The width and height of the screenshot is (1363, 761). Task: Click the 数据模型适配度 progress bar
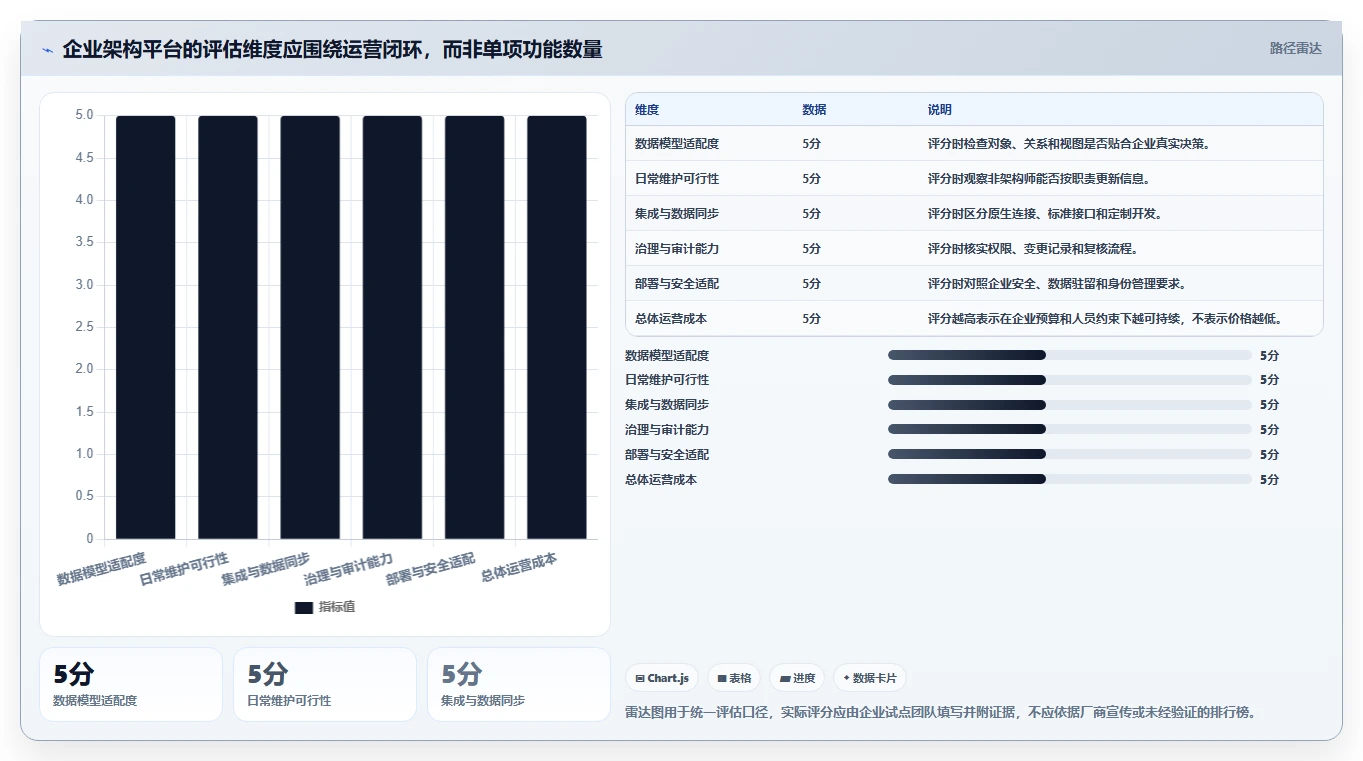pyautogui.click(x=1070, y=355)
